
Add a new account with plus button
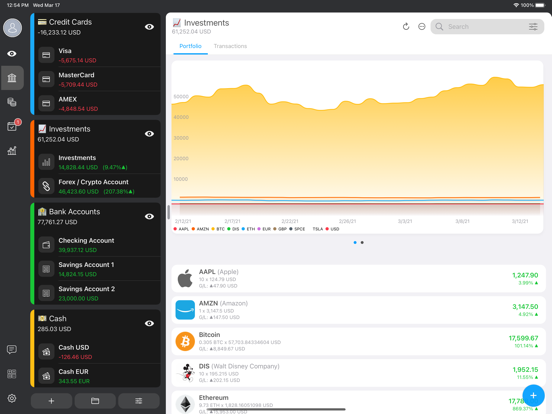point(51,401)
